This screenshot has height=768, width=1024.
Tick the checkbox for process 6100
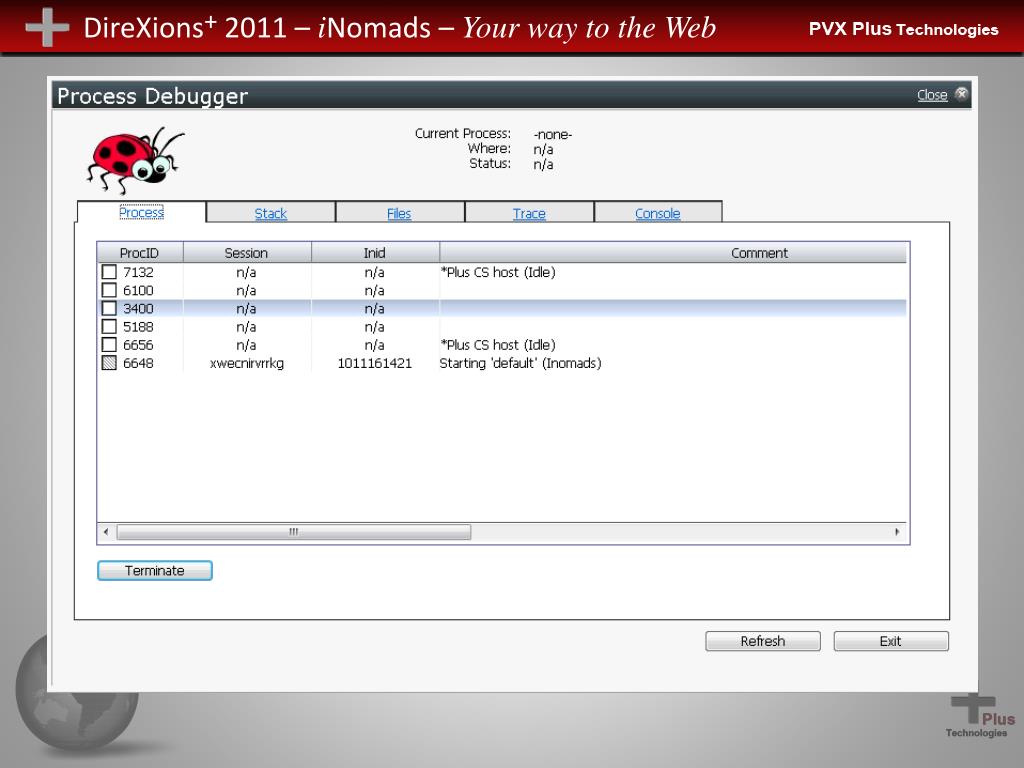click(x=109, y=290)
